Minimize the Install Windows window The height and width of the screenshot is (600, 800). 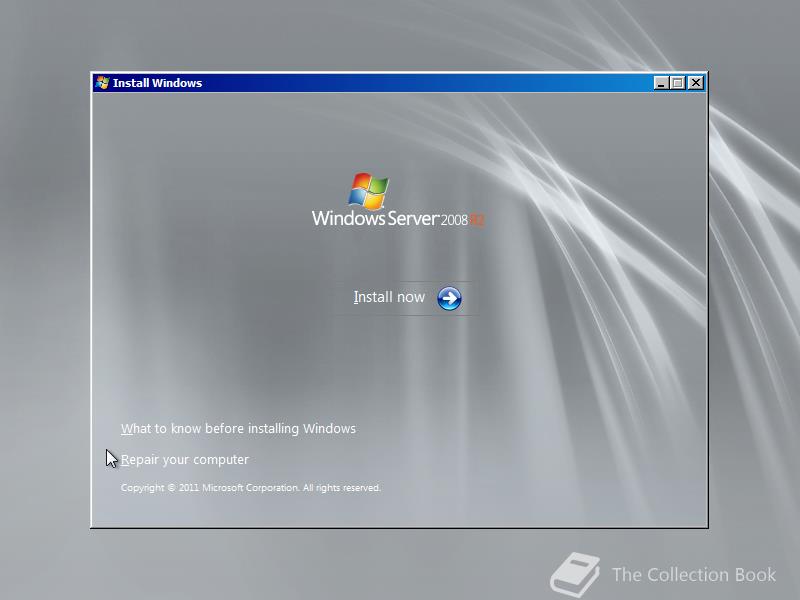tap(661, 83)
